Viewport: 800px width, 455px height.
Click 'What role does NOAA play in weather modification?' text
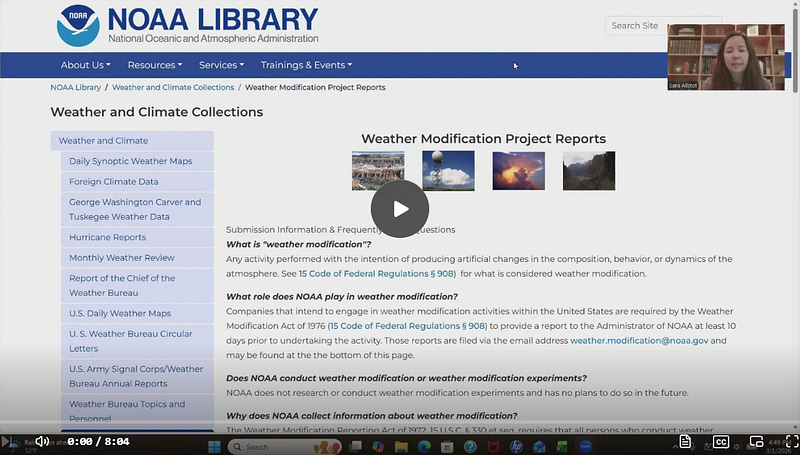342,297
